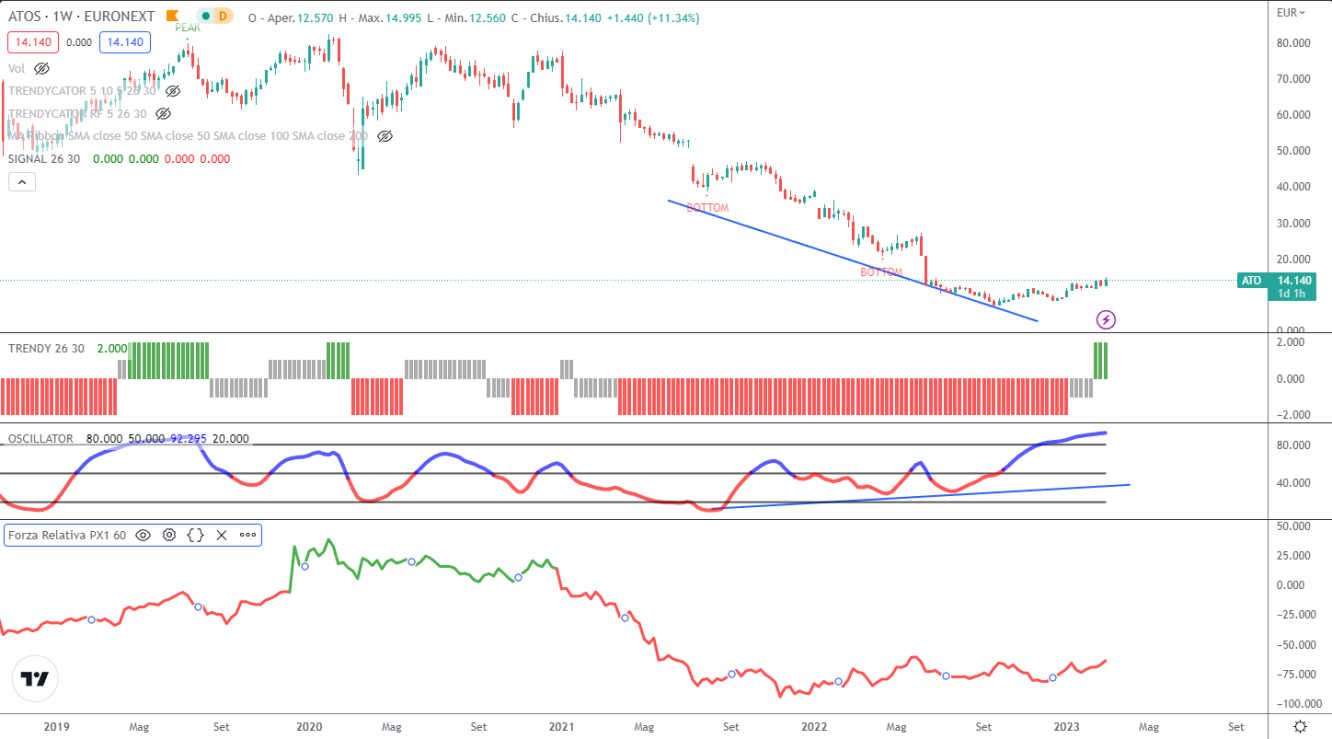
Task: Click the 2.000 TRENDY value
Action: (x=112, y=347)
